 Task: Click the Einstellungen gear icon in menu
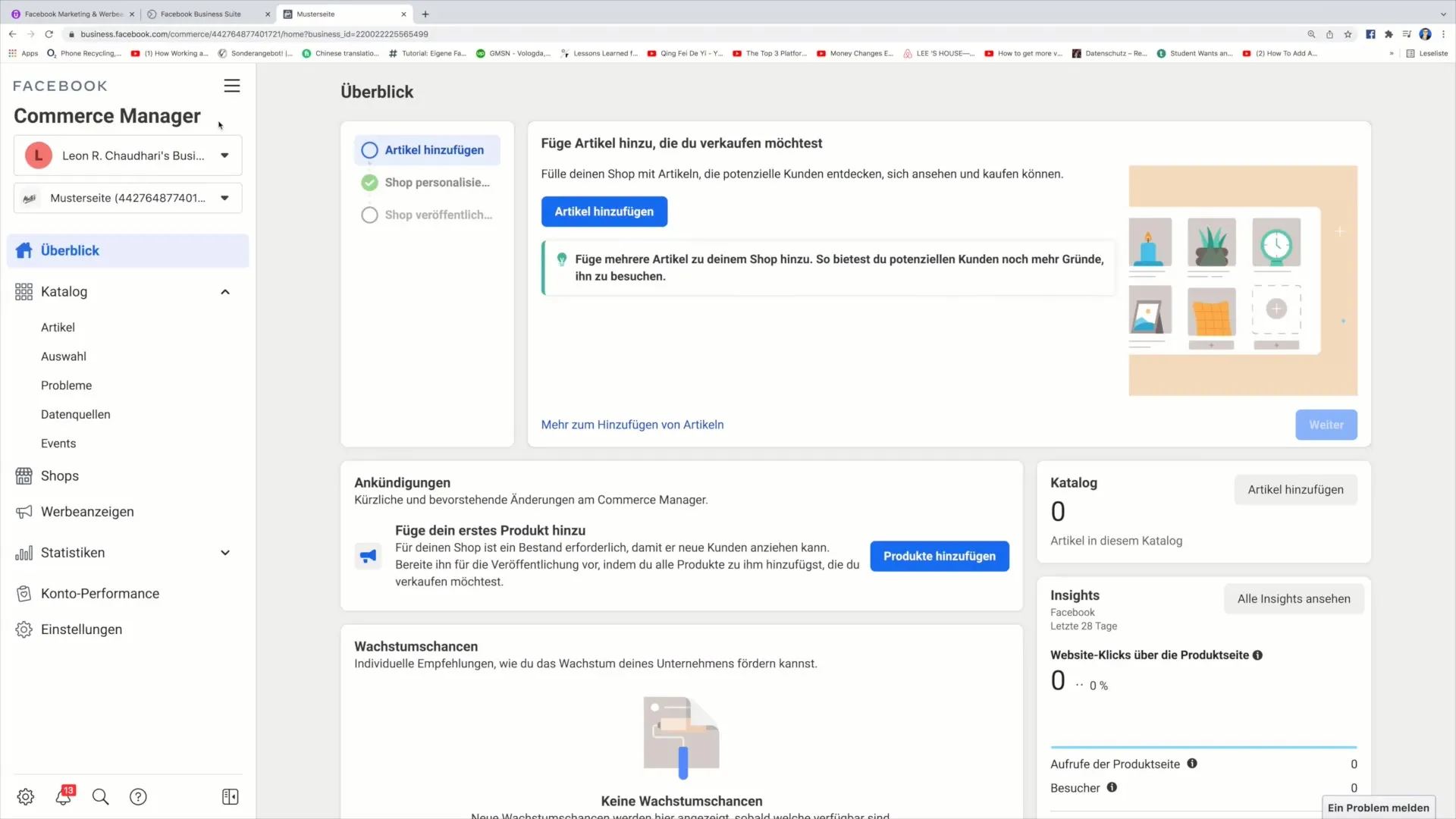pyautogui.click(x=24, y=629)
